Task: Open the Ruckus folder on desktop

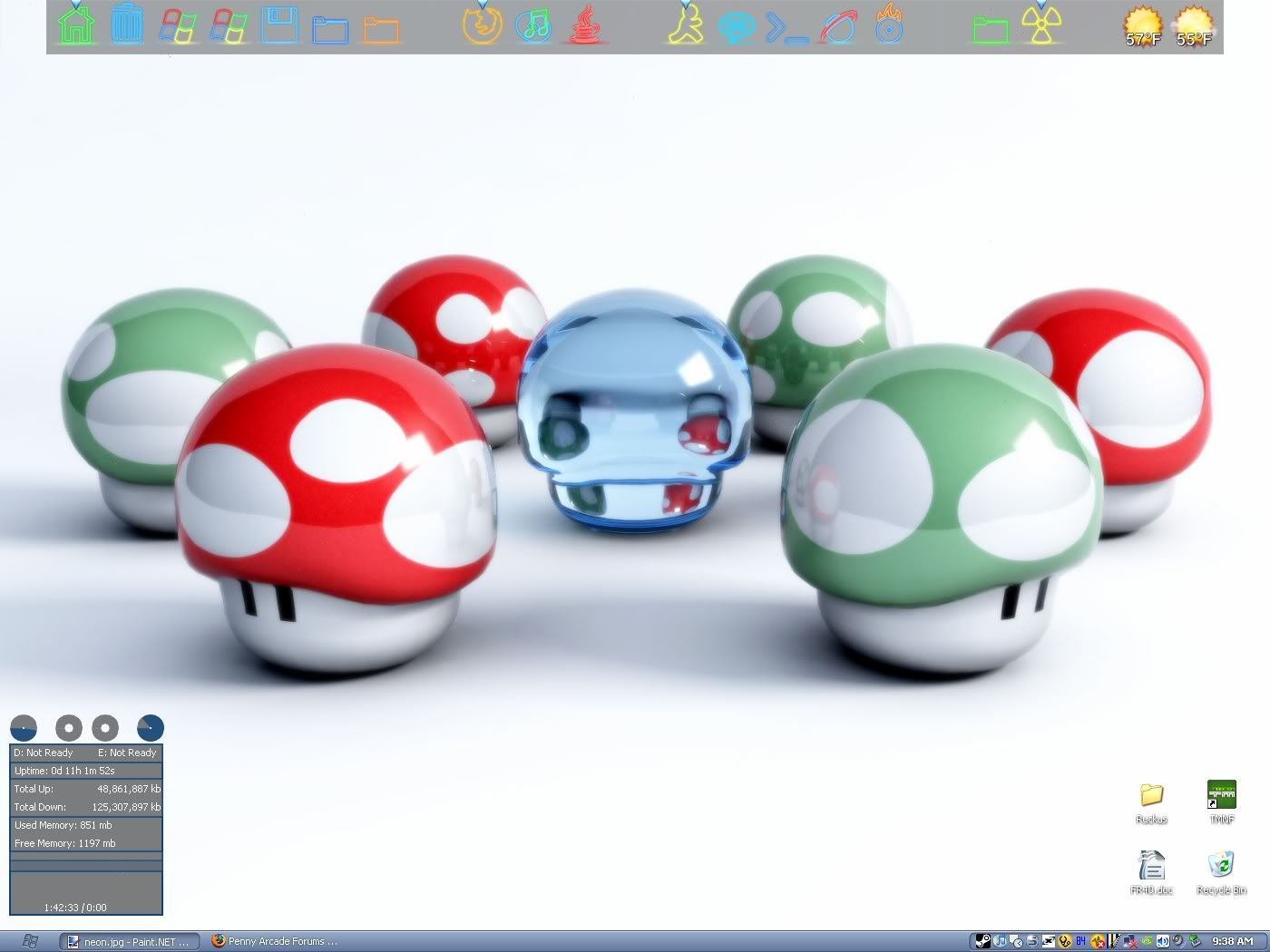Action: point(1151,796)
